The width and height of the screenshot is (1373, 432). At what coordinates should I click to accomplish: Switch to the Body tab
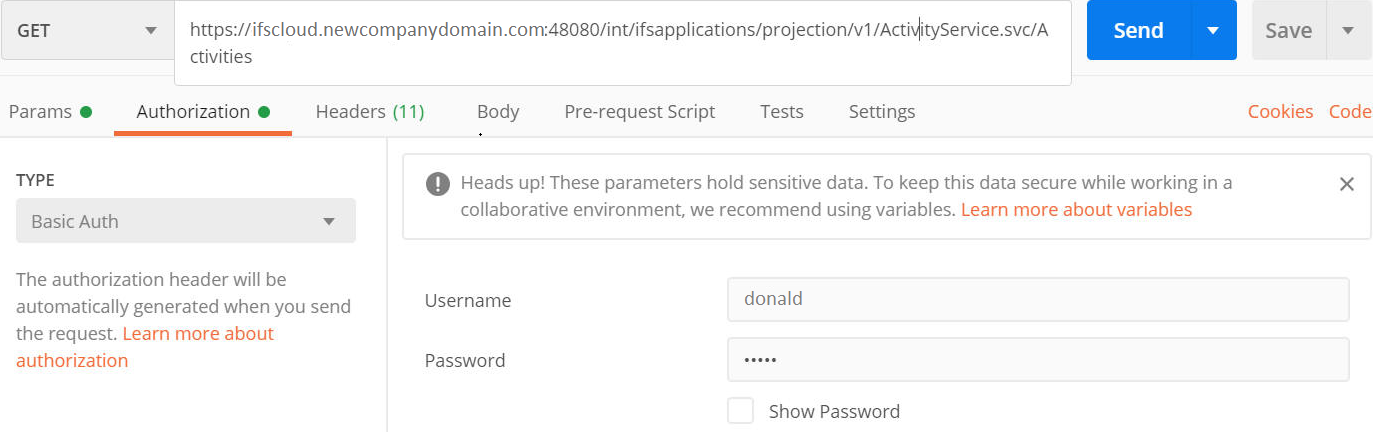point(498,112)
